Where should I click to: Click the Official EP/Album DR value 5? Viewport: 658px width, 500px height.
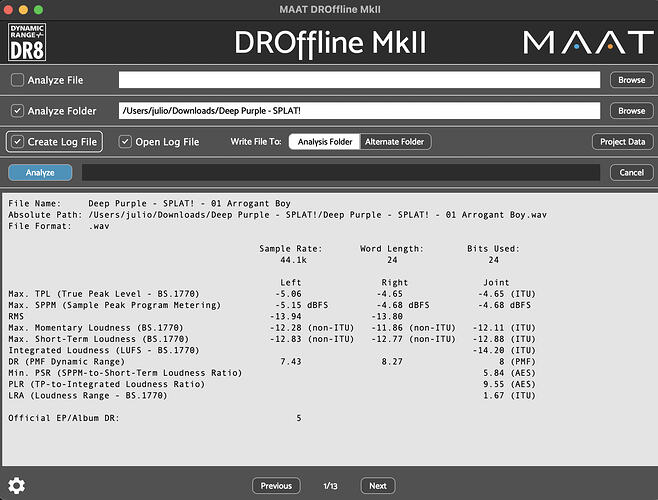coord(299,418)
